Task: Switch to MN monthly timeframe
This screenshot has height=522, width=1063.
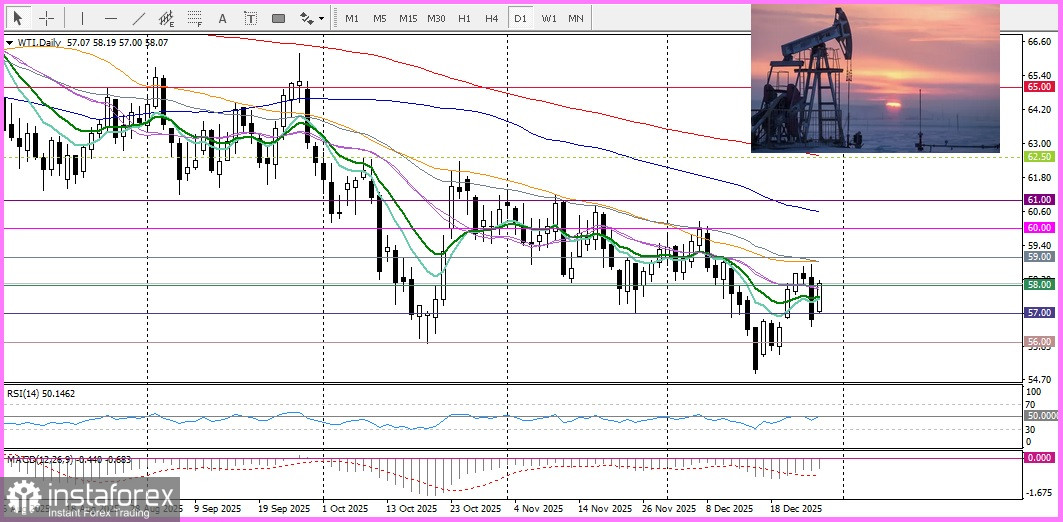Action: 576,18
